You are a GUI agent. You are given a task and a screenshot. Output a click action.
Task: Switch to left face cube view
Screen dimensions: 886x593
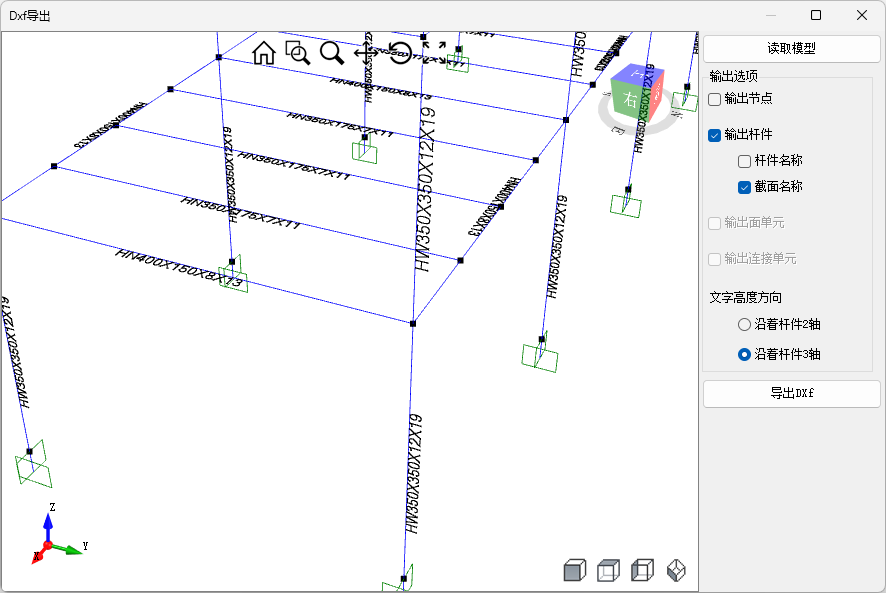(x=643, y=571)
